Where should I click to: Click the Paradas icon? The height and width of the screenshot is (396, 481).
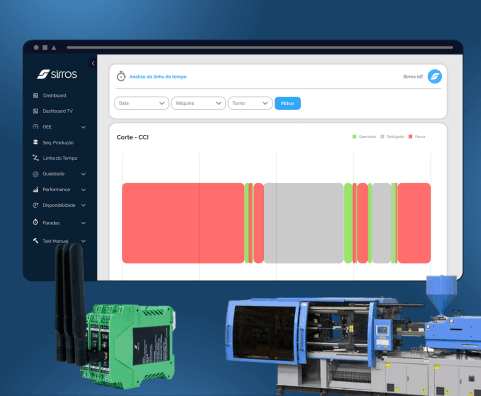coord(35,222)
